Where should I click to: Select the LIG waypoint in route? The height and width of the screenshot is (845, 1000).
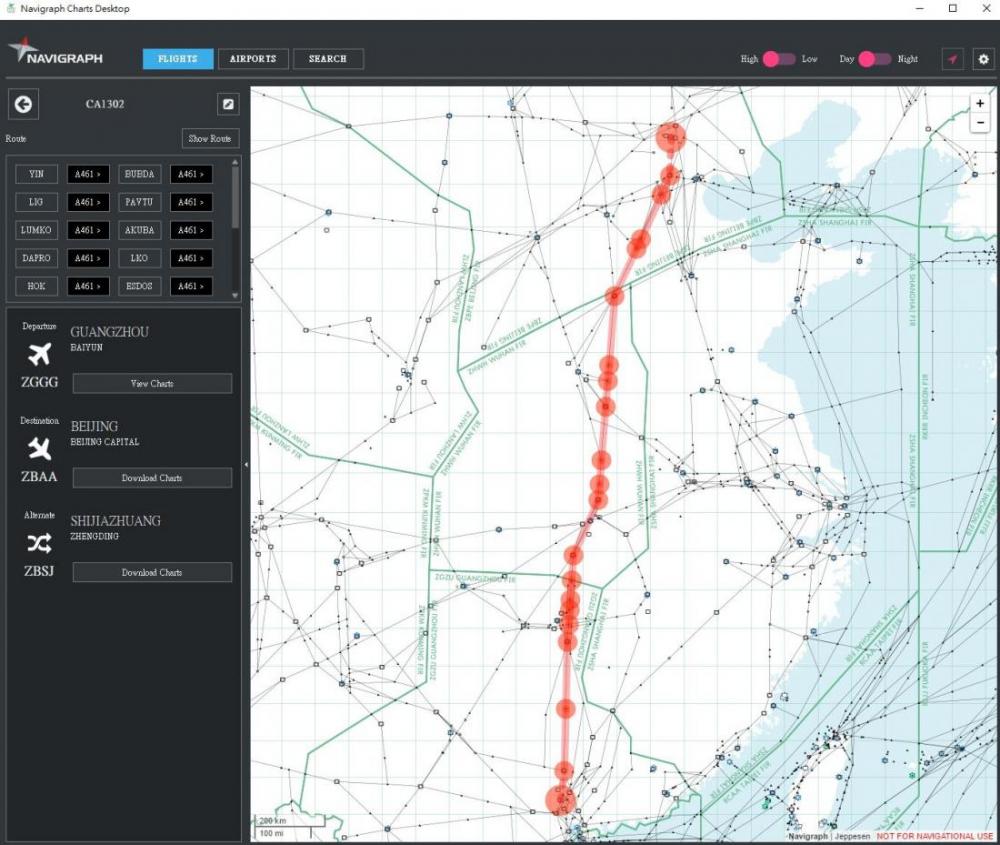[x=36, y=202]
